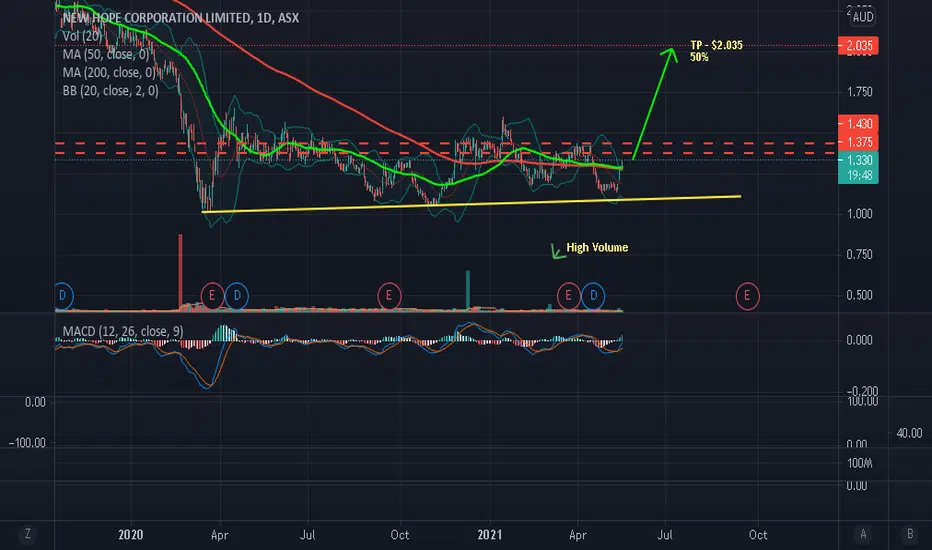Image resolution: width=932 pixels, height=550 pixels.
Task: Click the -100.00 value on left axis
Action: click(27, 443)
